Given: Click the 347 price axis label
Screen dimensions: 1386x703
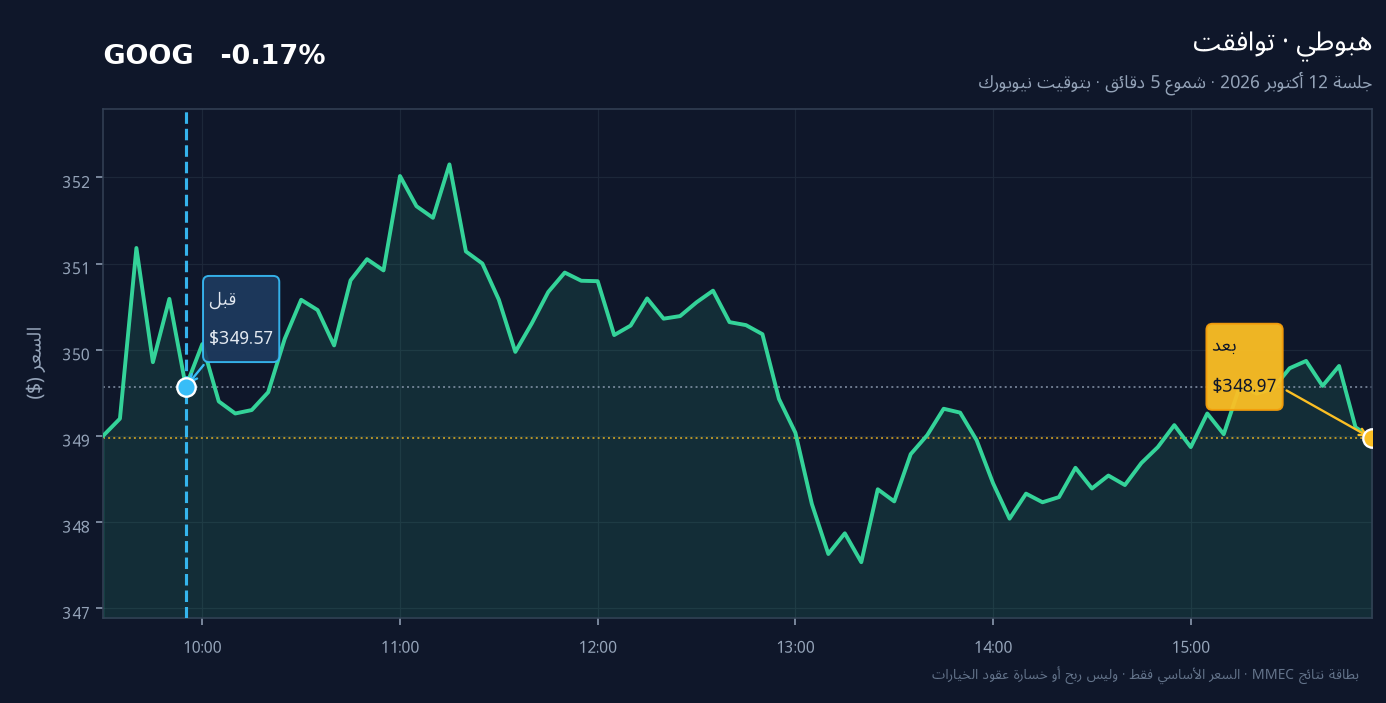Looking at the screenshot, I should point(78,611).
